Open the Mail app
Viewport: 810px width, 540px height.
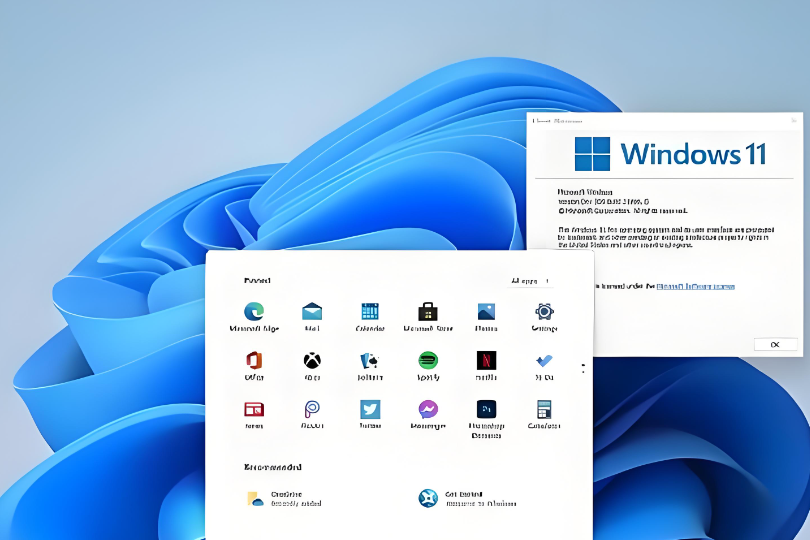click(x=312, y=317)
